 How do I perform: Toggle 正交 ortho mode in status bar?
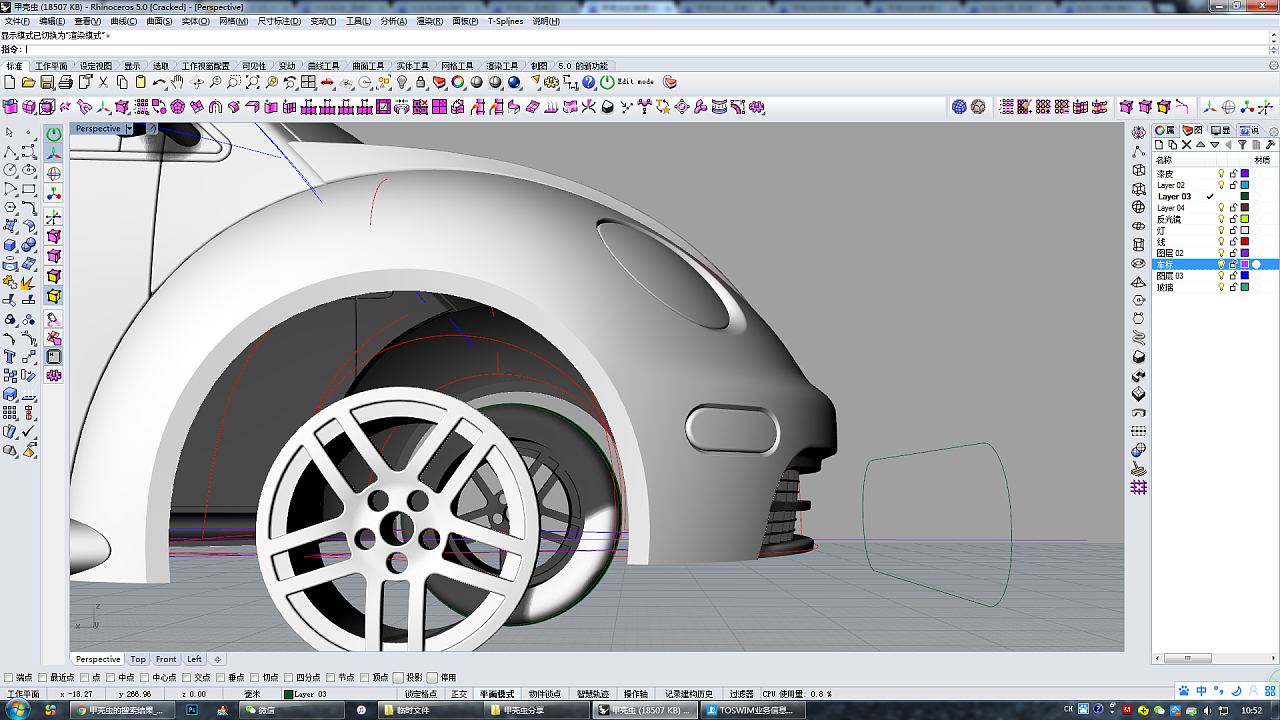click(x=459, y=694)
